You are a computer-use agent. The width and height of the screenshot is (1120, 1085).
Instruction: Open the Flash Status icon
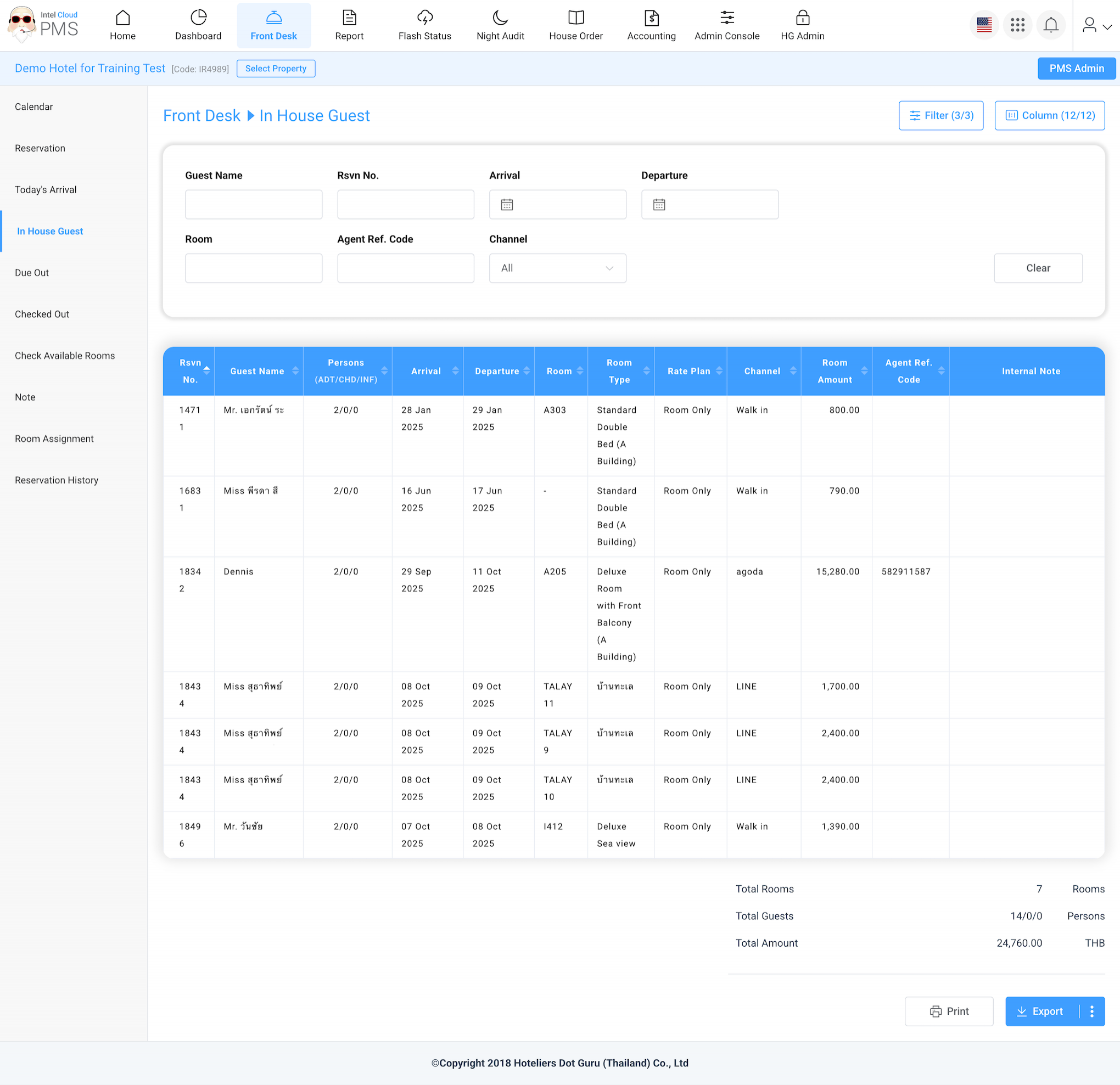(424, 18)
